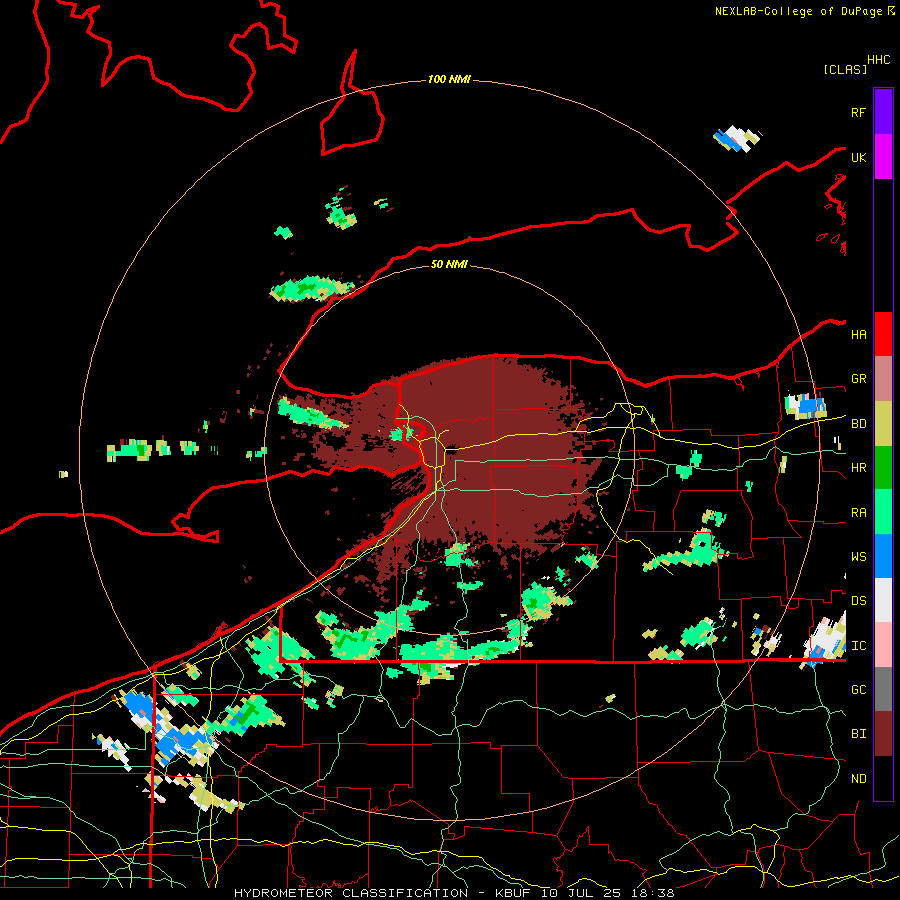Click the WS legend label
This screenshot has width=900, height=900.
(x=858, y=556)
